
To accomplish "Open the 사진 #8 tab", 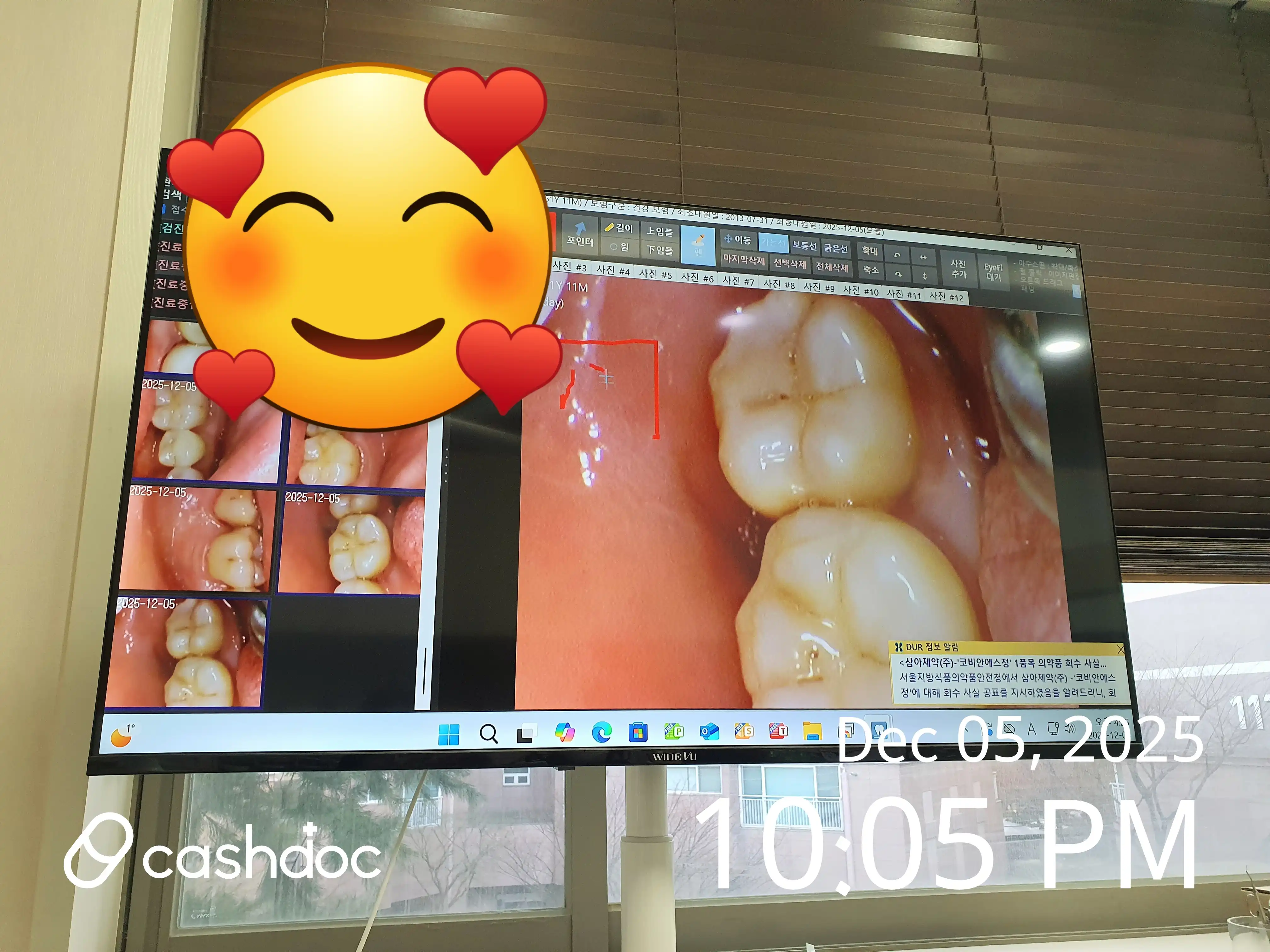I will click(x=779, y=284).
